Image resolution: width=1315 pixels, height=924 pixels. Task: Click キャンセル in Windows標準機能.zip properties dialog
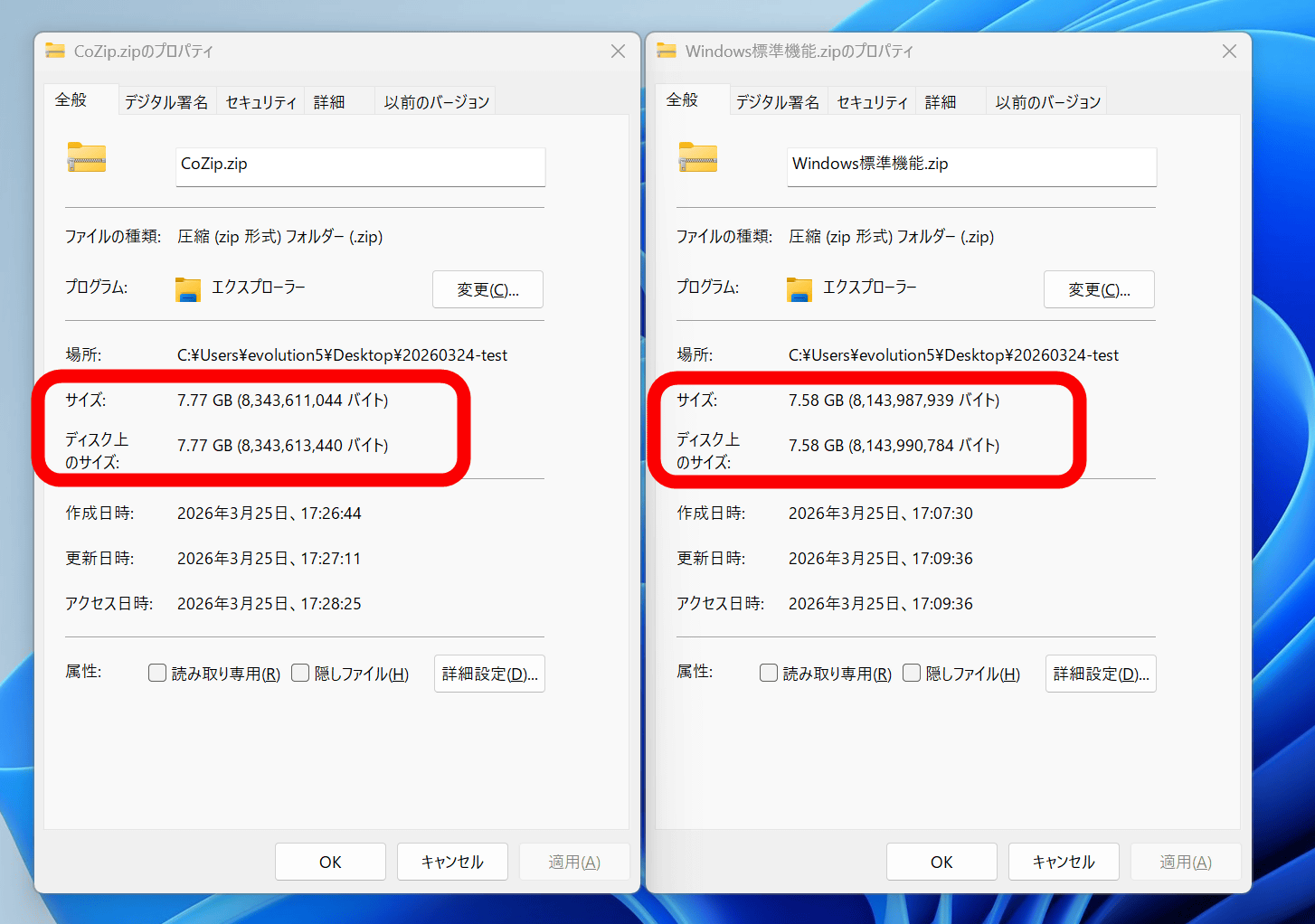[1064, 863]
